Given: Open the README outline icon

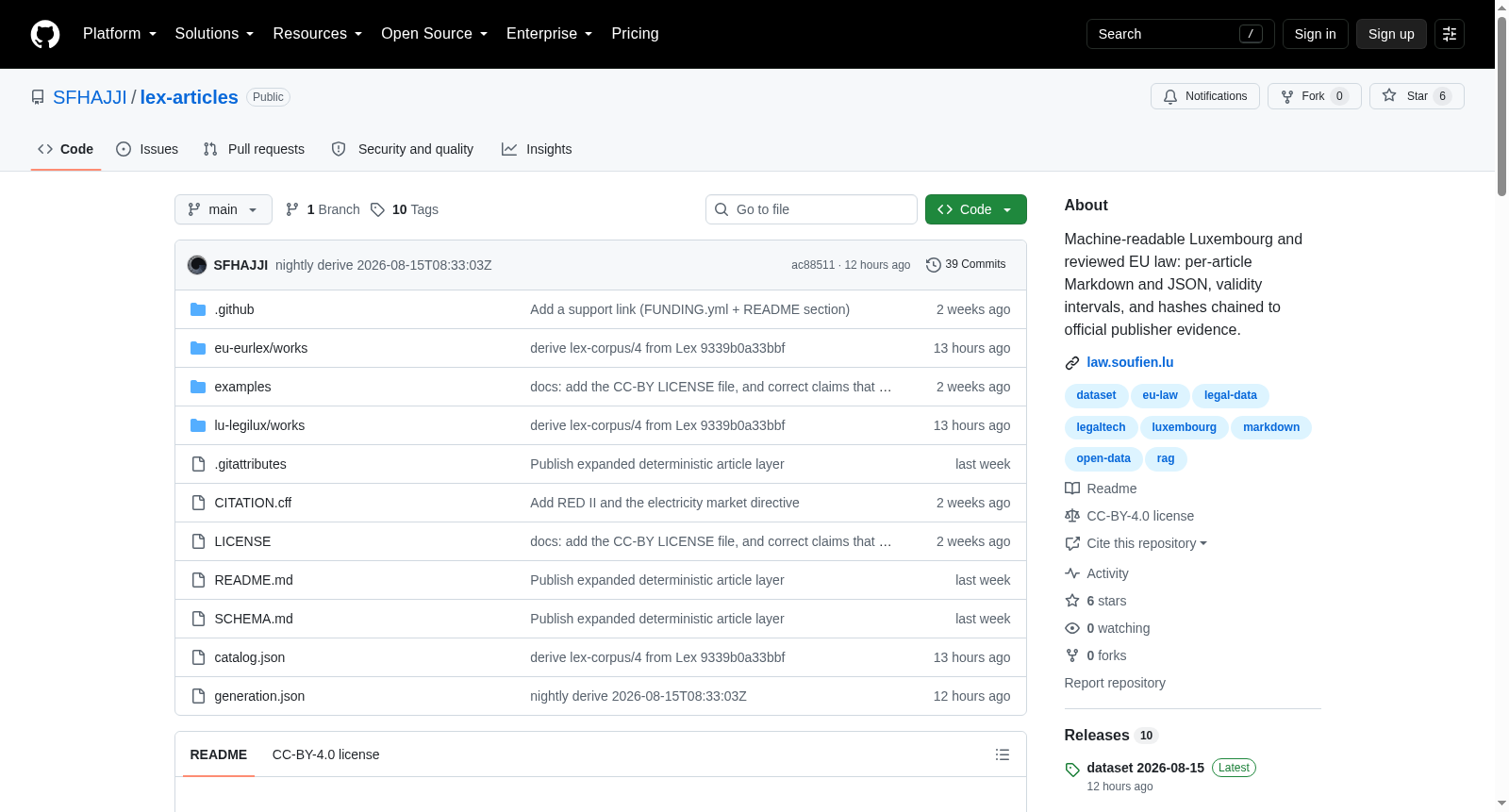Looking at the screenshot, I should 1003,754.
